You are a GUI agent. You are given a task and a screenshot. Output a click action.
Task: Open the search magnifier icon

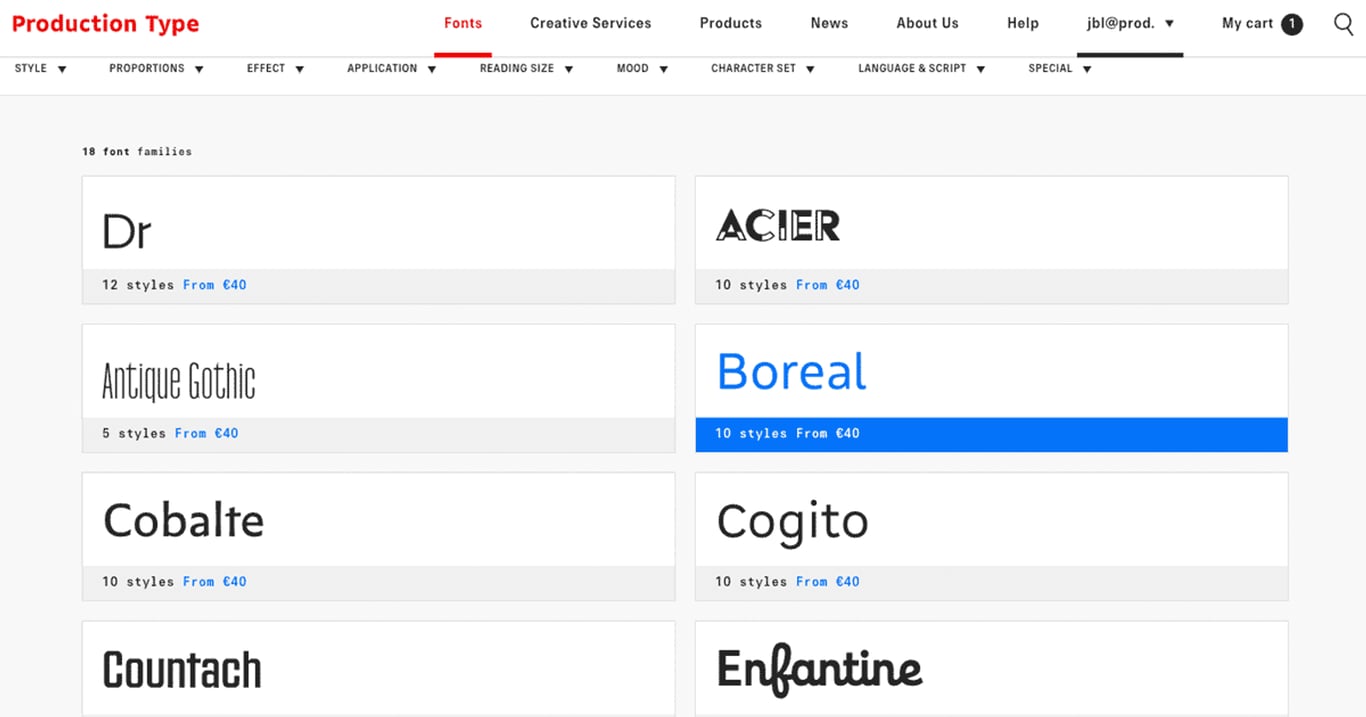[1344, 23]
